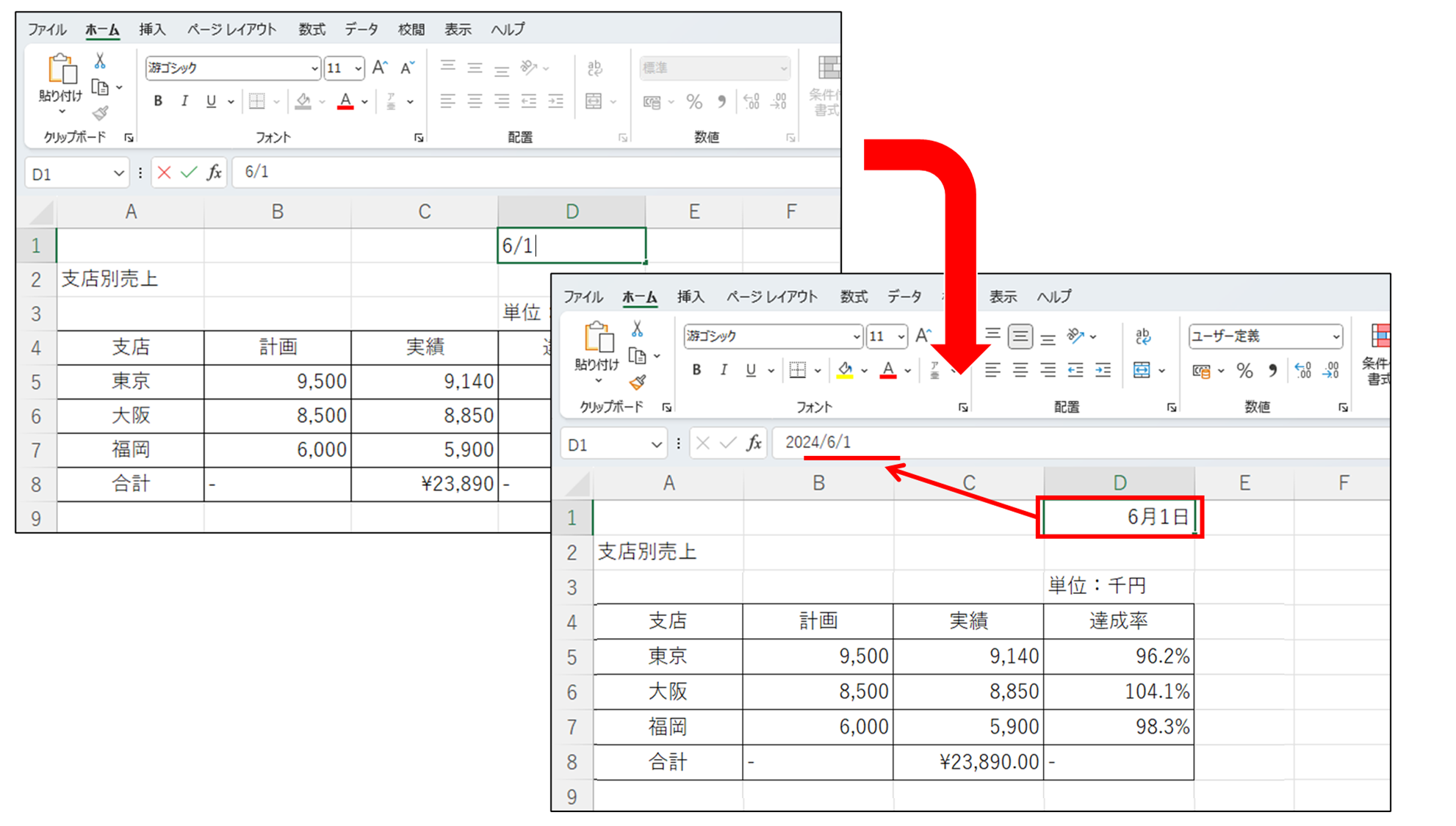Toggle Italic in the back window ribbon
The height and width of the screenshot is (826, 1456).
(x=184, y=101)
